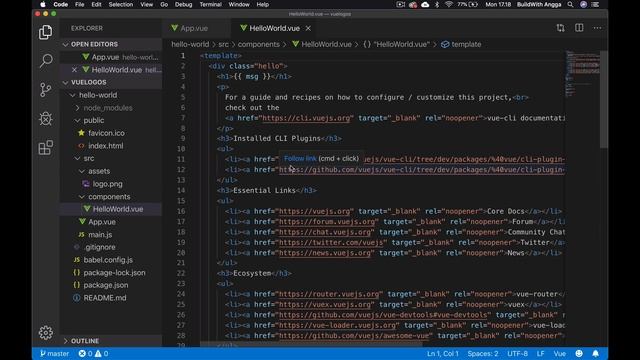Screen dimensions: 640x360
Task: Open the feedback smiley in status bar
Action: point(579,353)
